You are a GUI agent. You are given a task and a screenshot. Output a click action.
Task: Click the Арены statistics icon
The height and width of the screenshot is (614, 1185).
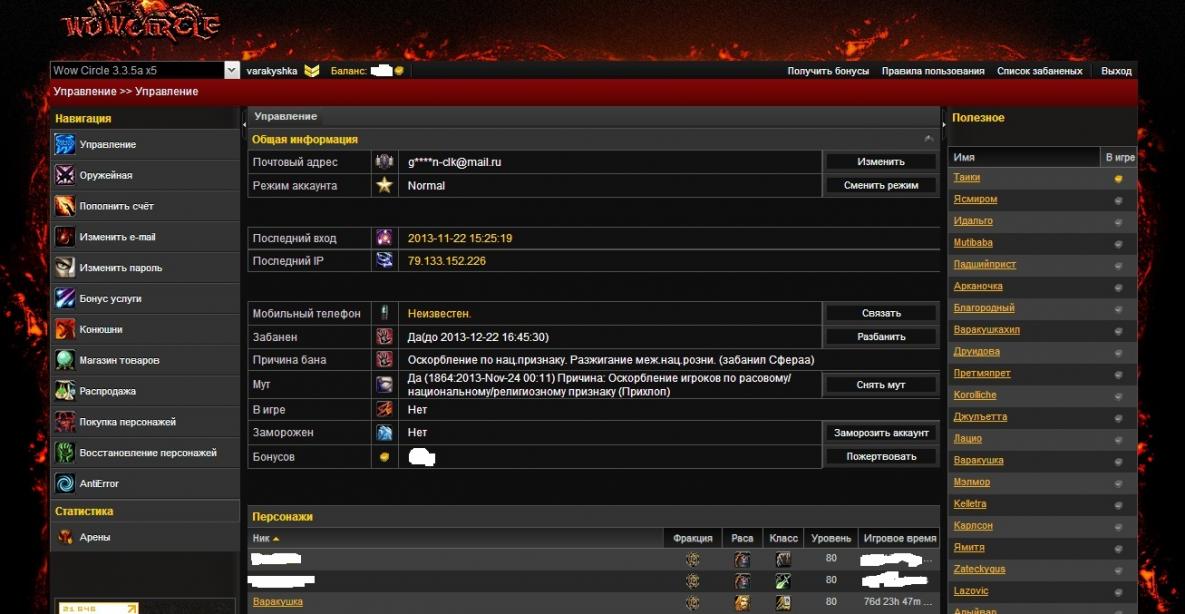tap(65, 538)
